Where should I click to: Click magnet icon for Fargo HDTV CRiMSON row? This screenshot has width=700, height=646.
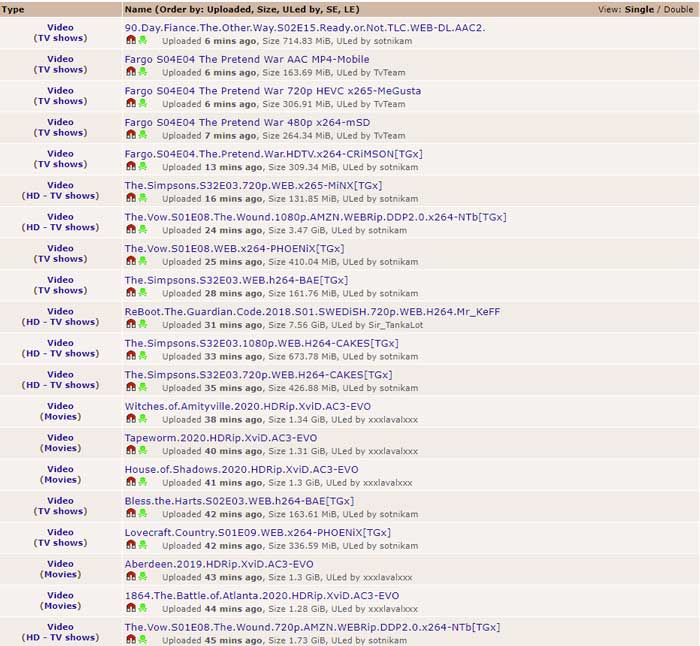click(131, 167)
